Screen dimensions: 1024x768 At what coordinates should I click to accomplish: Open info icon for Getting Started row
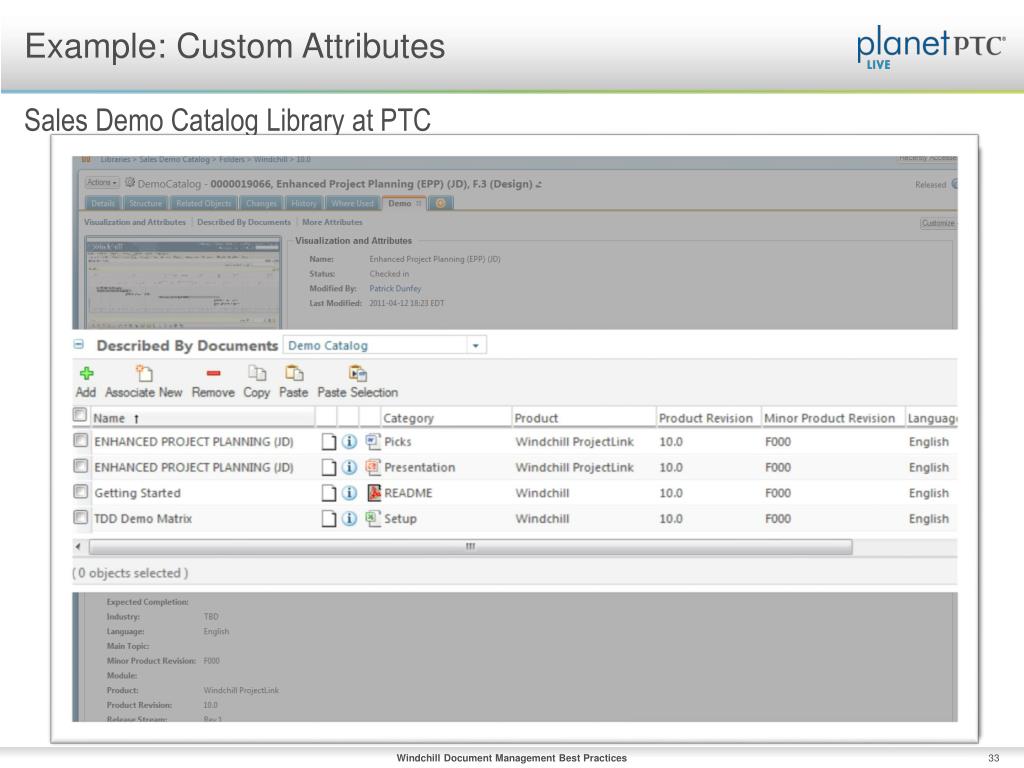pos(349,493)
